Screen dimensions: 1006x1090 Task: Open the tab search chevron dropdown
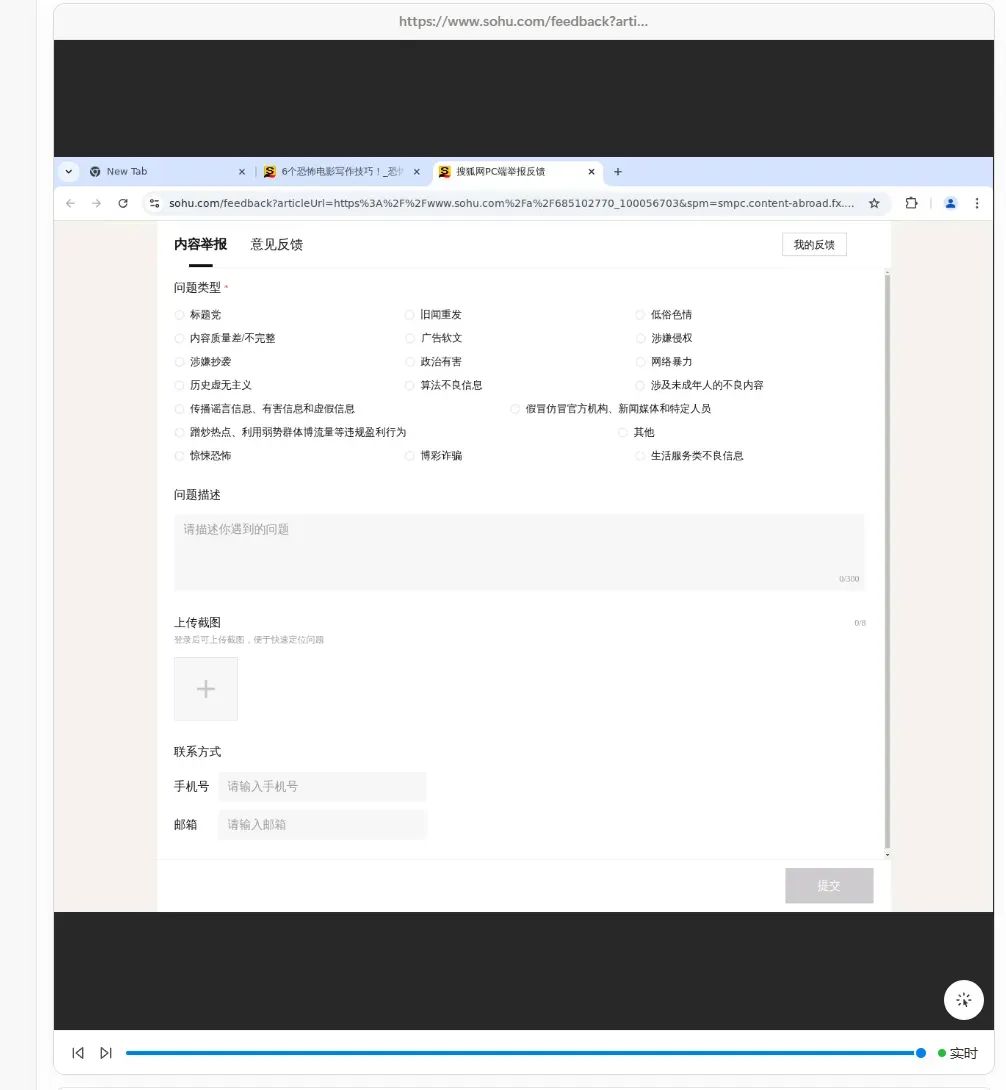68,171
